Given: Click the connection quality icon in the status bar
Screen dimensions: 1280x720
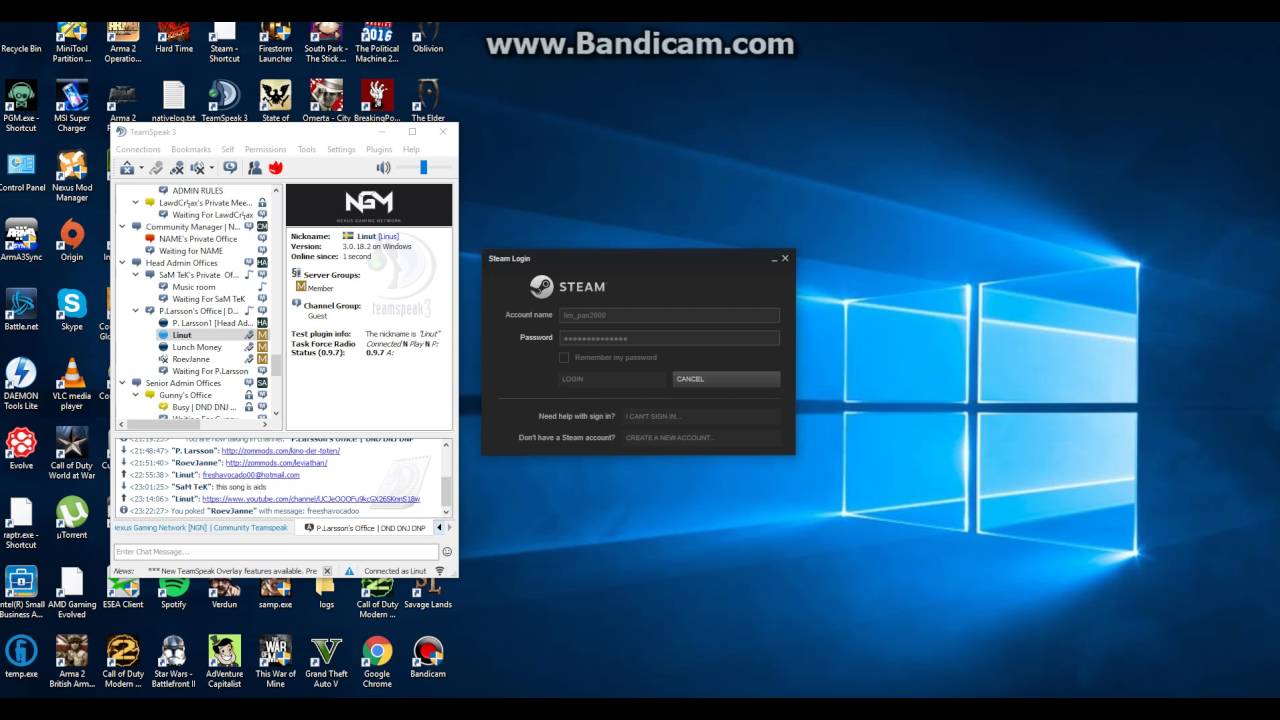Looking at the screenshot, I should coord(440,571).
